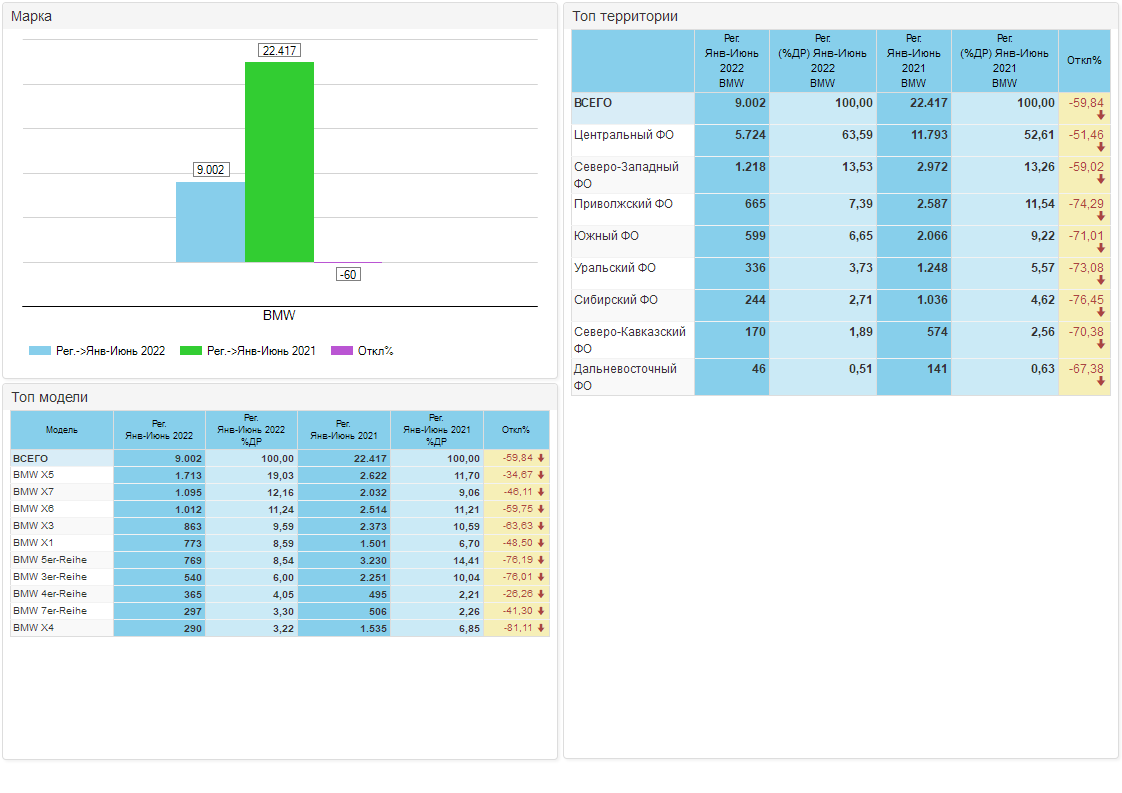
Task: Toggle the Рег.->Янв-Июнь 2022 legend series
Action: pos(97,351)
